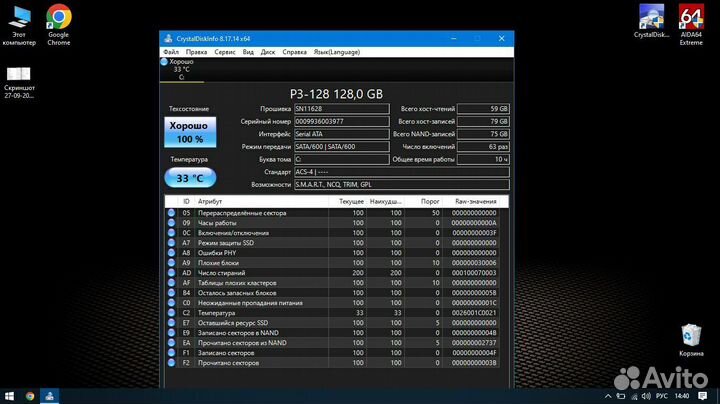Click status icon of Число стираний row
The height and width of the screenshot is (404, 720).
pyautogui.click(x=171, y=273)
